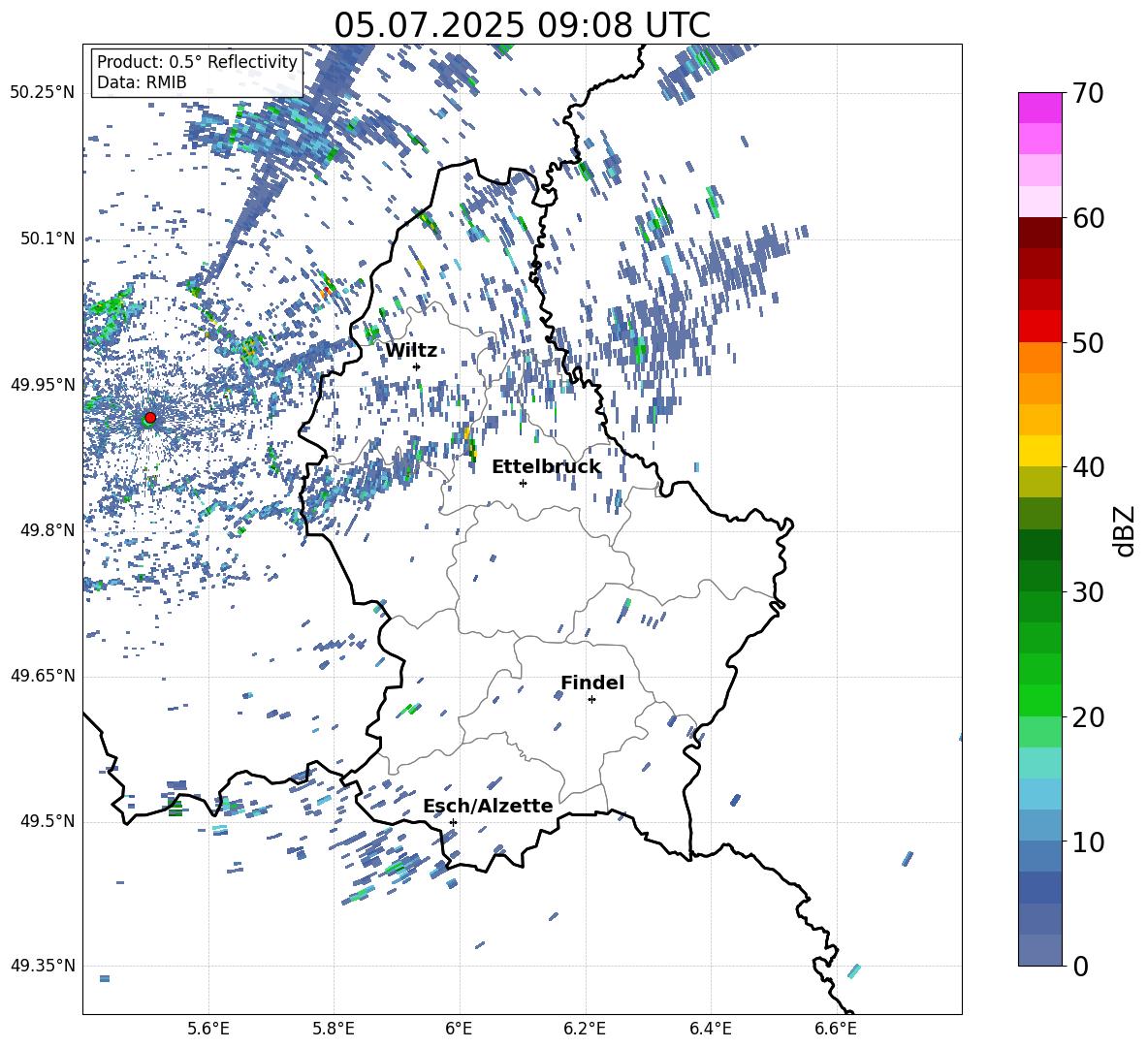Click the 40 tick on the colorbar

click(x=1088, y=467)
